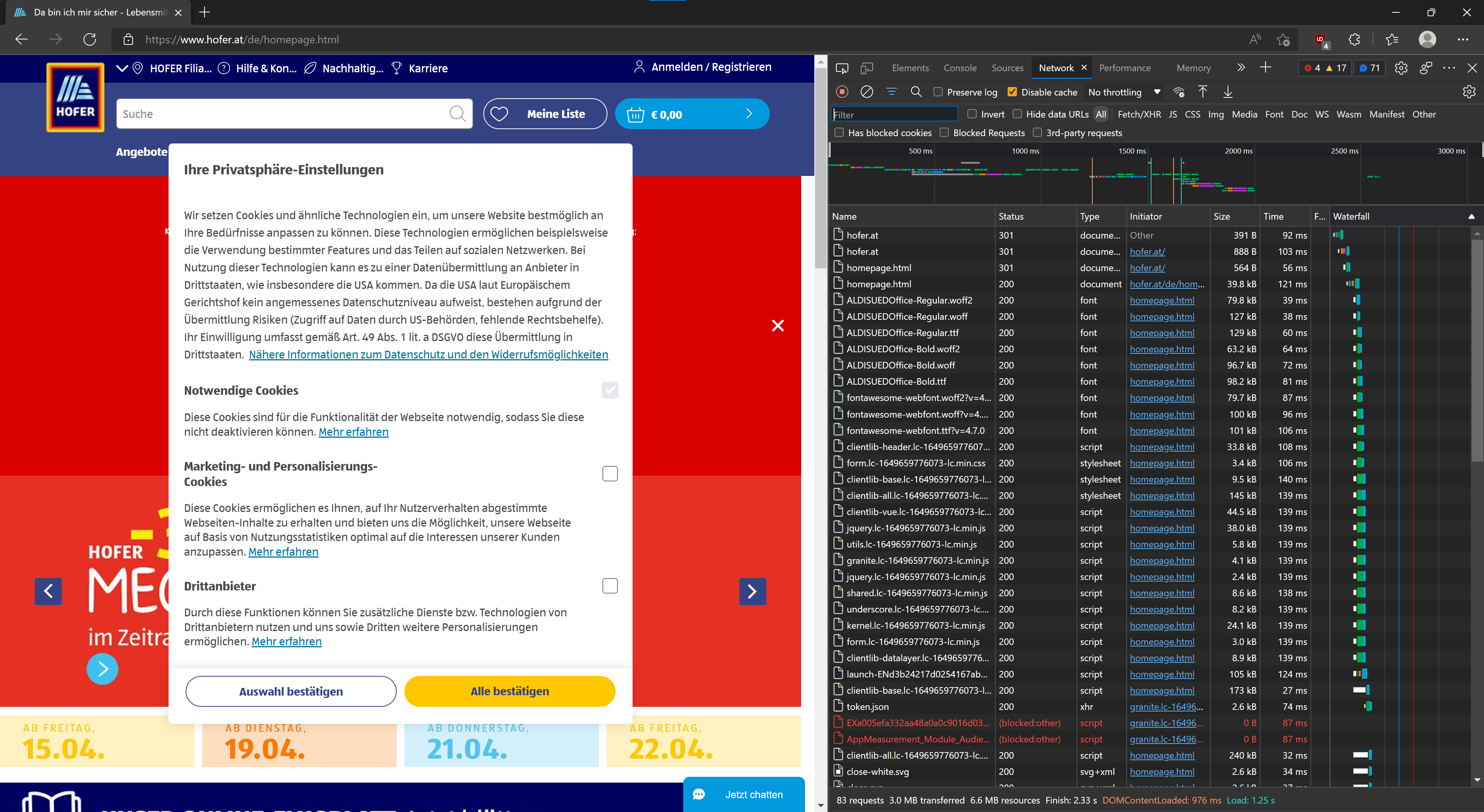Open Nähere Informationen zum Datenschutz link
The height and width of the screenshot is (812, 1484).
[428, 355]
